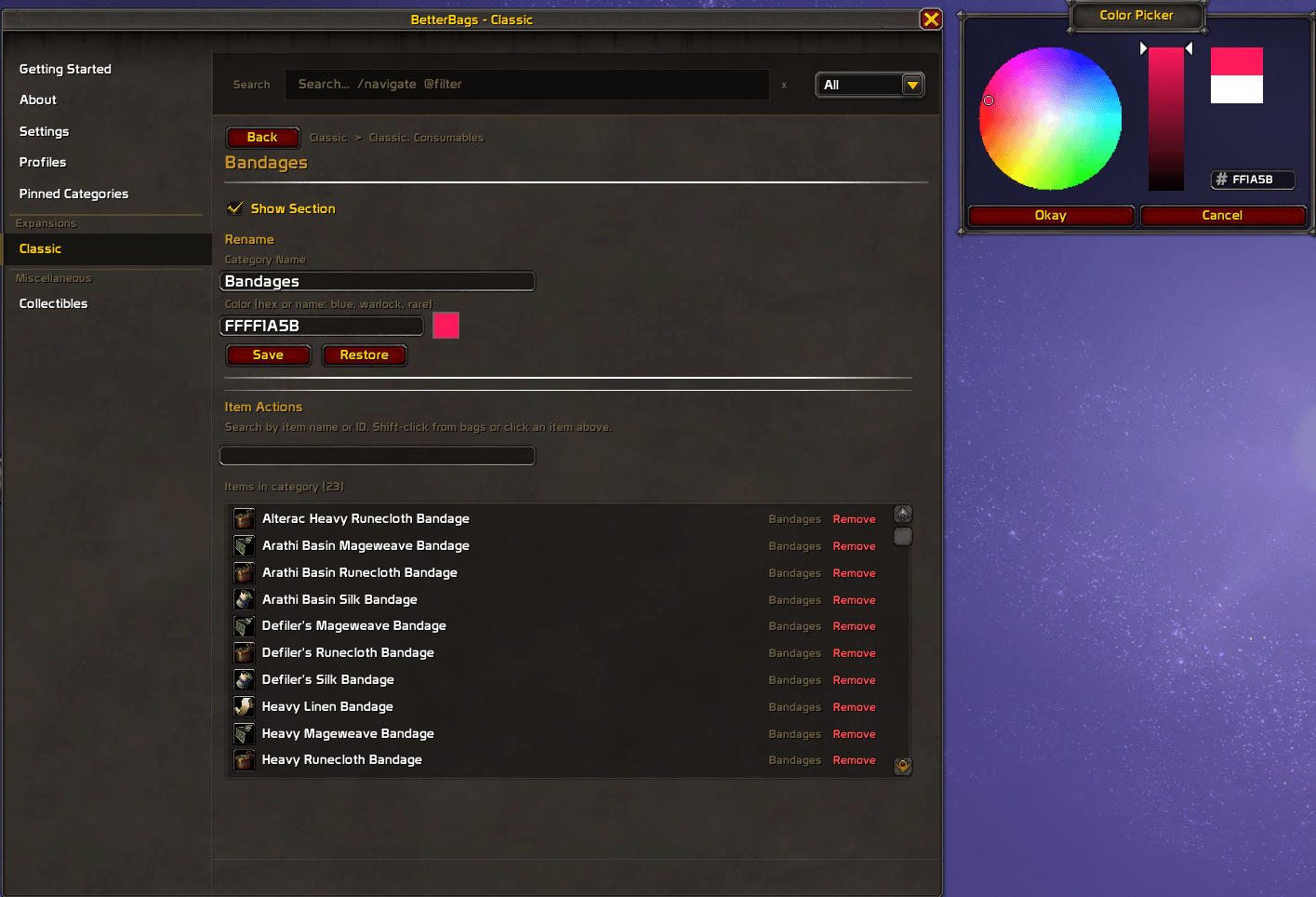Close the BetterBags window
The image size is (1316, 897).
pyautogui.click(x=931, y=20)
